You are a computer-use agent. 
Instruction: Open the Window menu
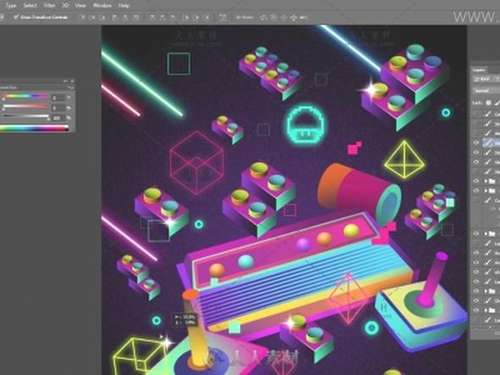102,6
